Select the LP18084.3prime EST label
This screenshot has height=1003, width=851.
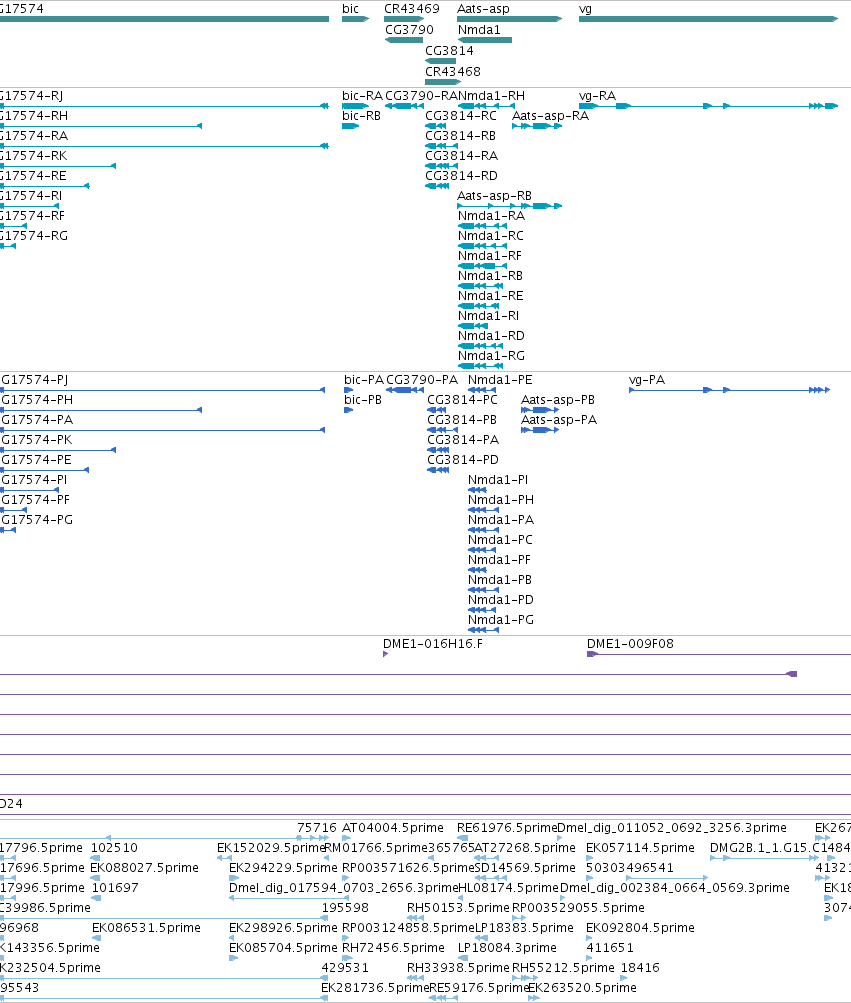507,948
